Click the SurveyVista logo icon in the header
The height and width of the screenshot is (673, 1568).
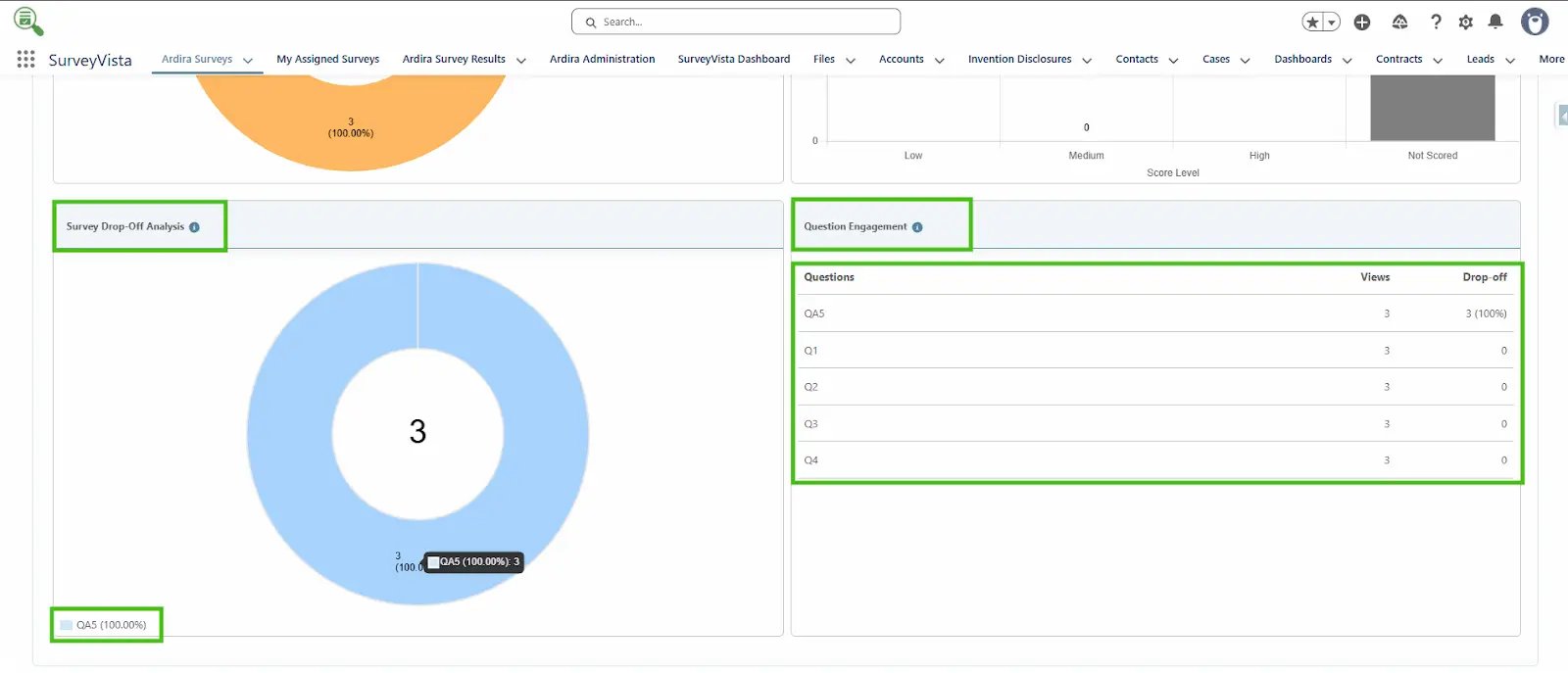(x=28, y=21)
